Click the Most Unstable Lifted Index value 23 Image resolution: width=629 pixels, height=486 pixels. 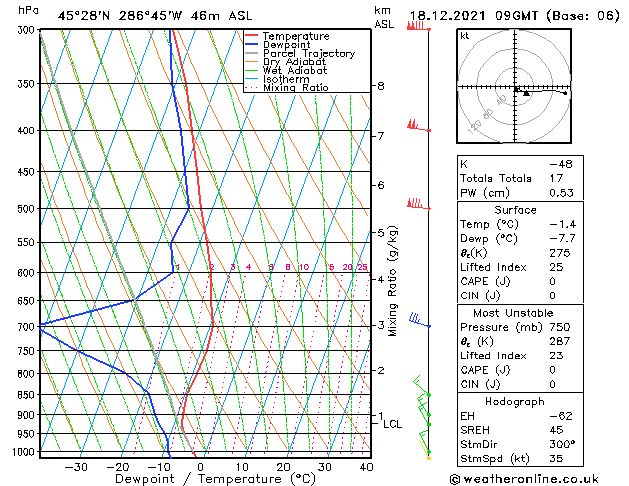click(x=556, y=356)
